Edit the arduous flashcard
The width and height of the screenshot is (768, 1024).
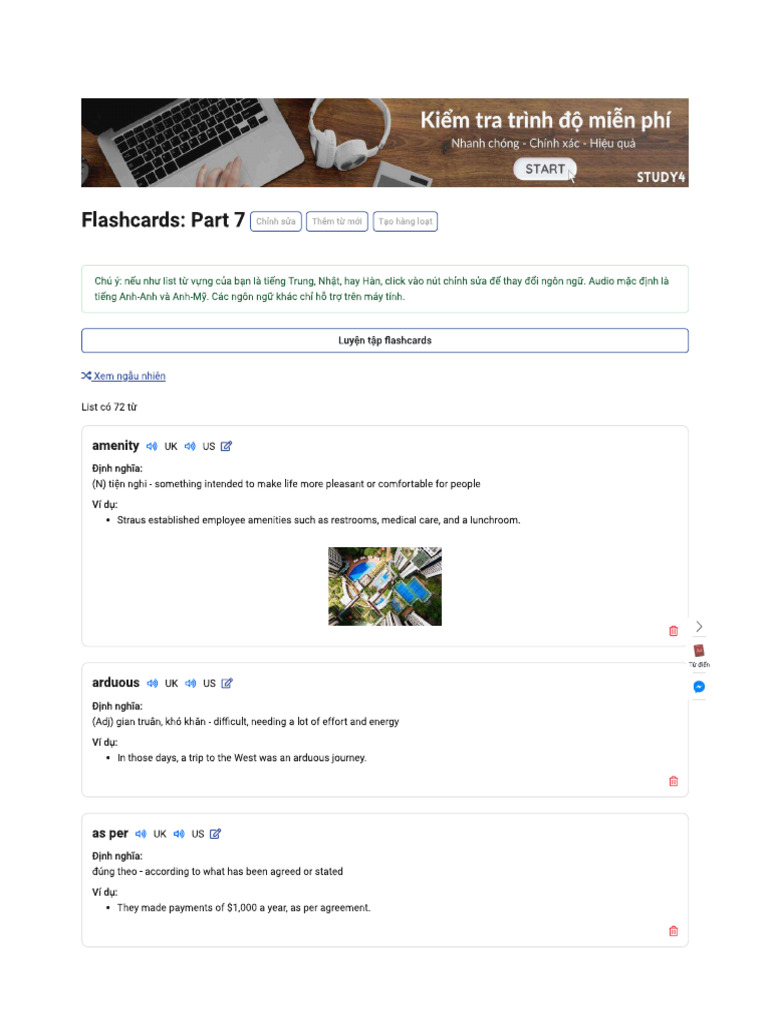pos(227,683)
